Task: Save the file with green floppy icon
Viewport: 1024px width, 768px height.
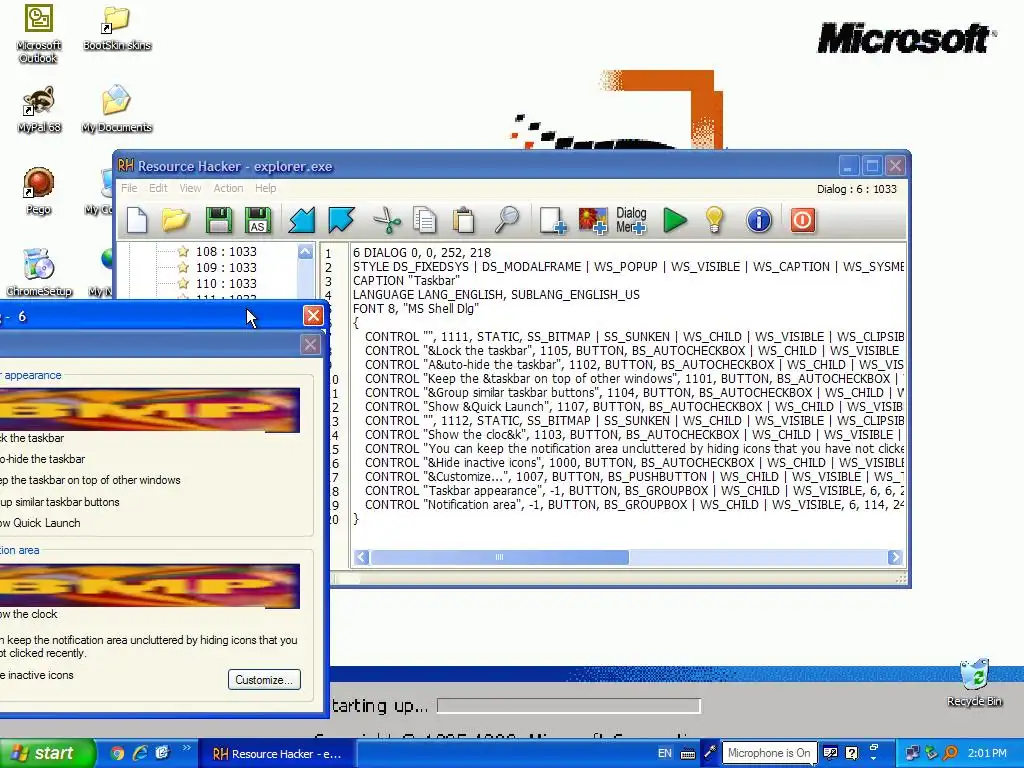Action: click(x=219, y=220)
